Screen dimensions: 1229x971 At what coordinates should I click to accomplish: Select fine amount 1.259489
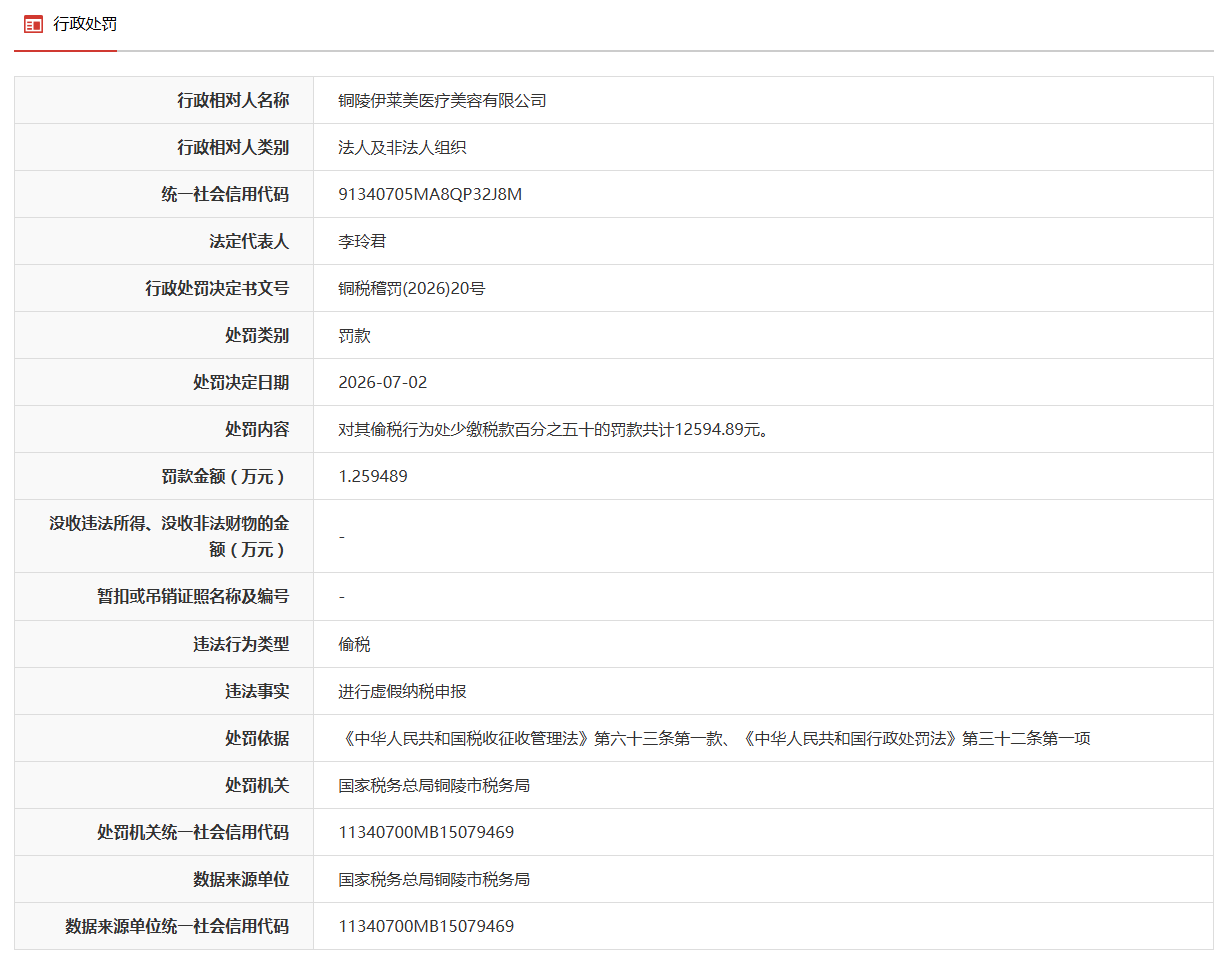pos(373,476)
